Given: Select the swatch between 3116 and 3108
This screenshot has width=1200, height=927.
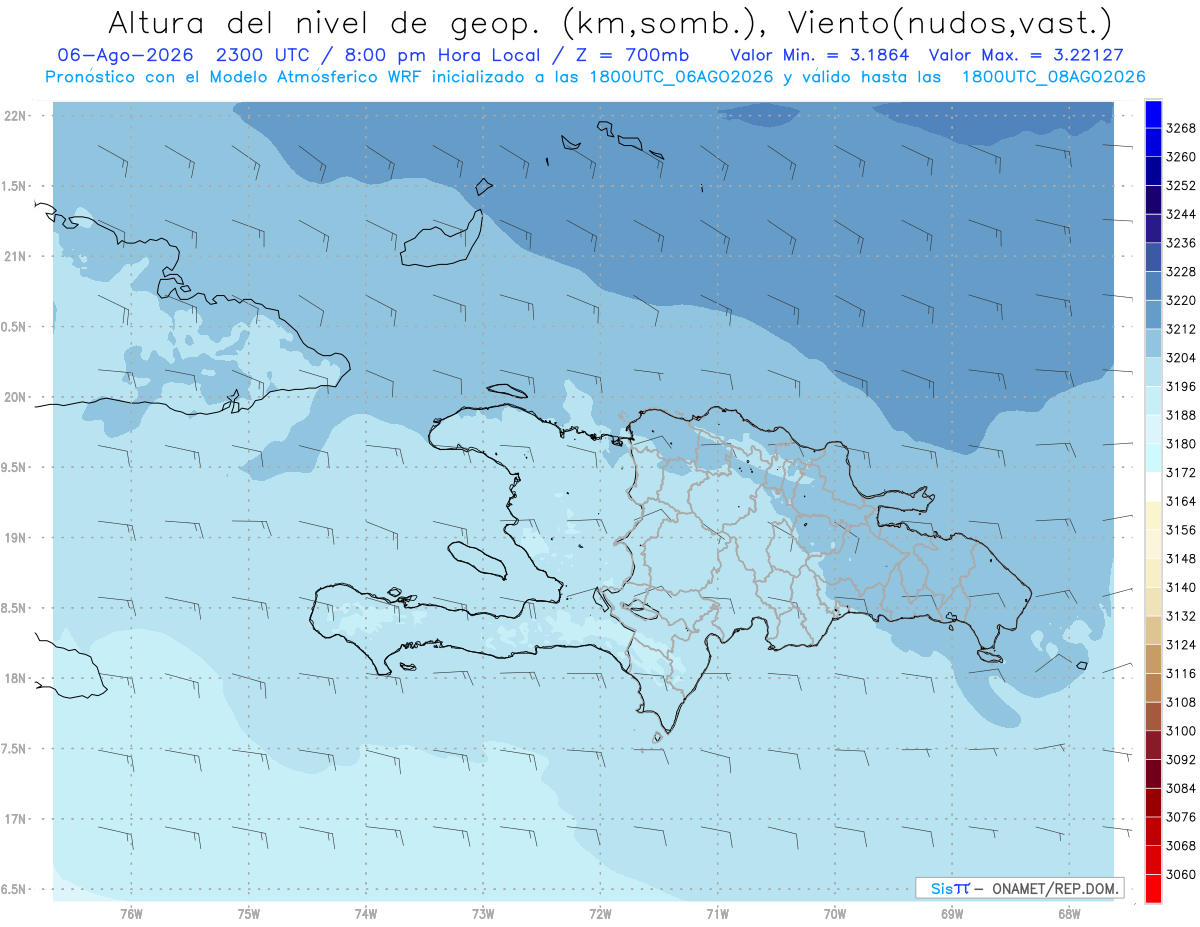Looking at the screenshot, I should 1152,687.
